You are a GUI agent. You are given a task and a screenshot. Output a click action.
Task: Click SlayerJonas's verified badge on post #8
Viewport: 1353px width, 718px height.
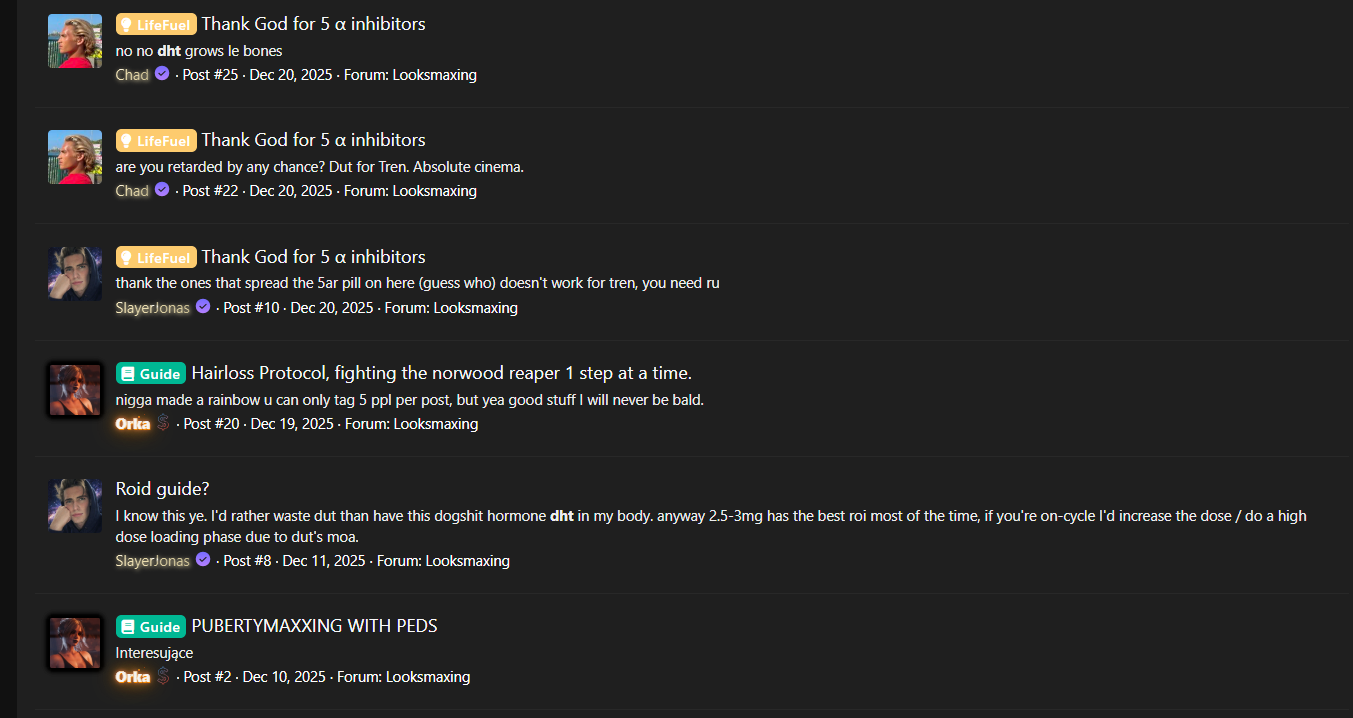tap(203, 560)
